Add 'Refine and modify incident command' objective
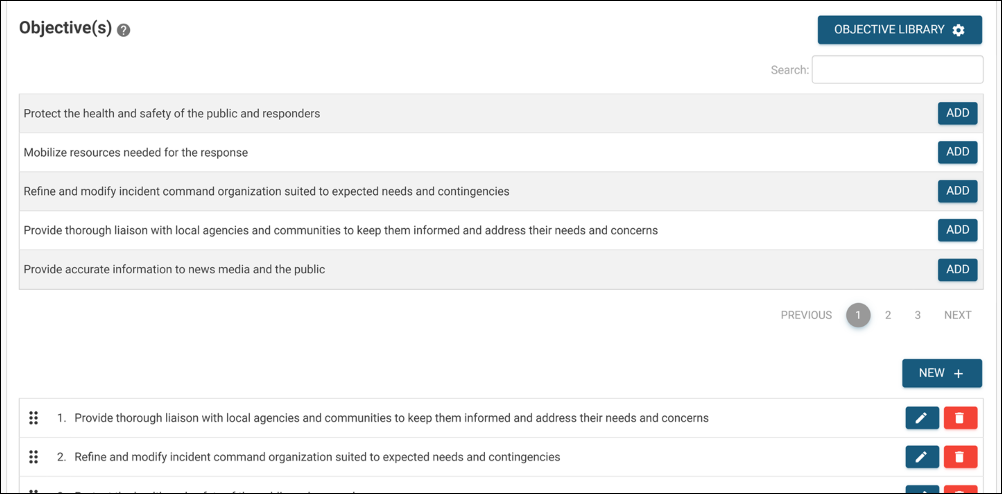 coord(957,191)
